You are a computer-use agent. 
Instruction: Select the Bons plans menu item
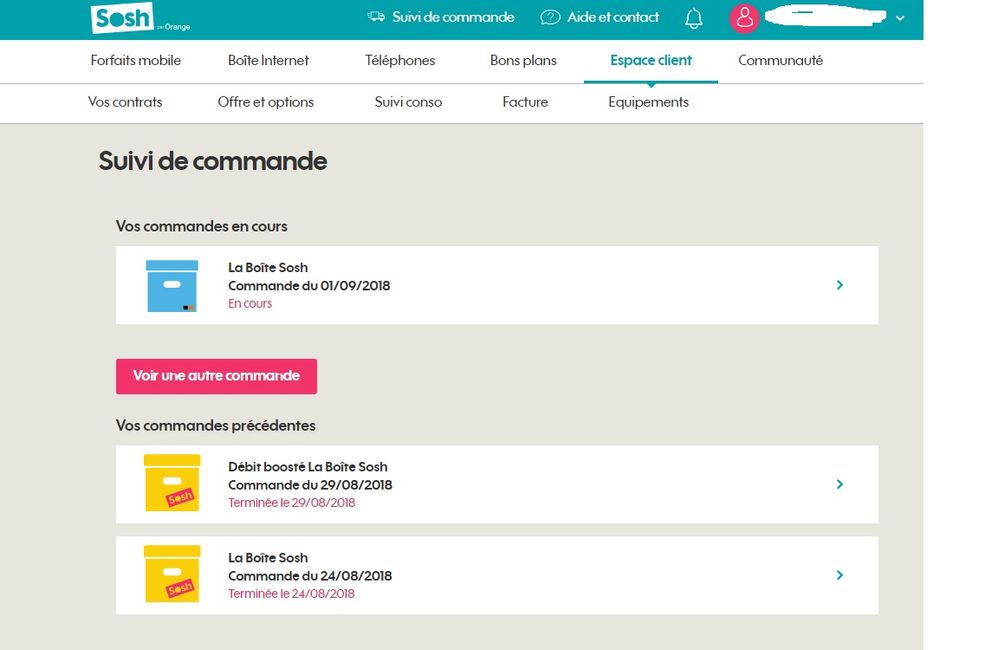[522, 61]
